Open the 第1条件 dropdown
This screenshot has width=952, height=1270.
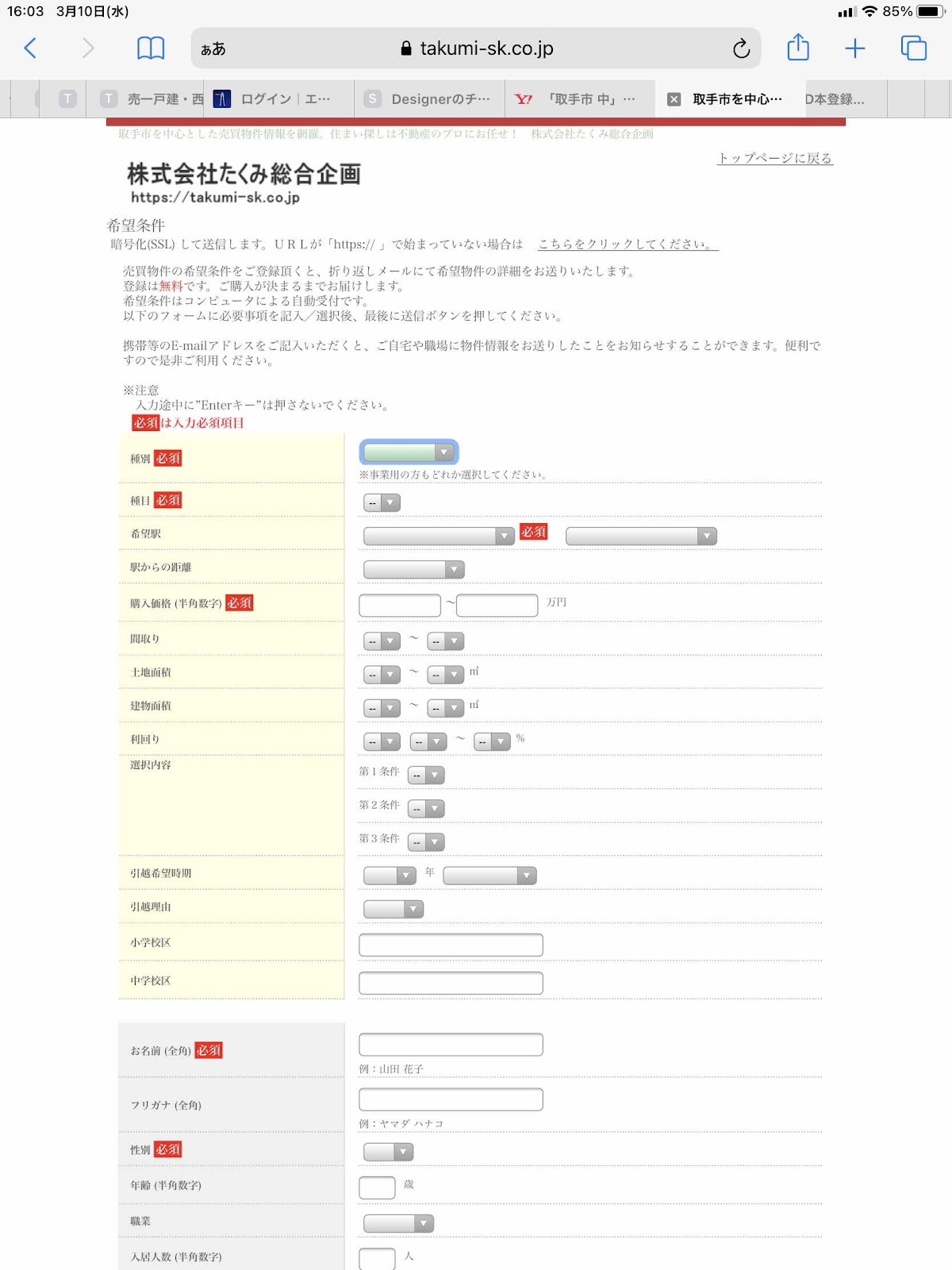pos(426,775)
